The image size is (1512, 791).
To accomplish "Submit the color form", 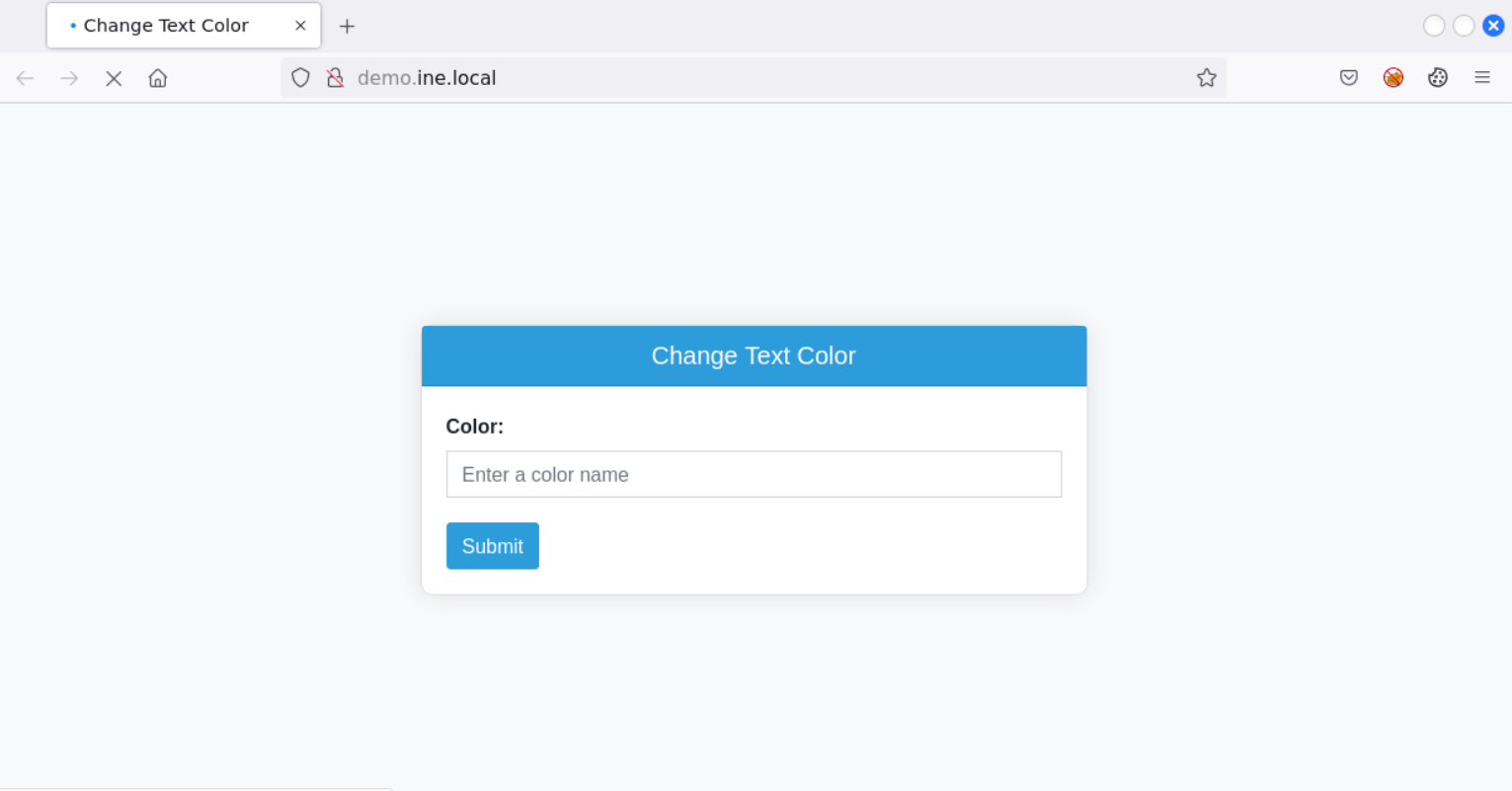I will 493,546.
